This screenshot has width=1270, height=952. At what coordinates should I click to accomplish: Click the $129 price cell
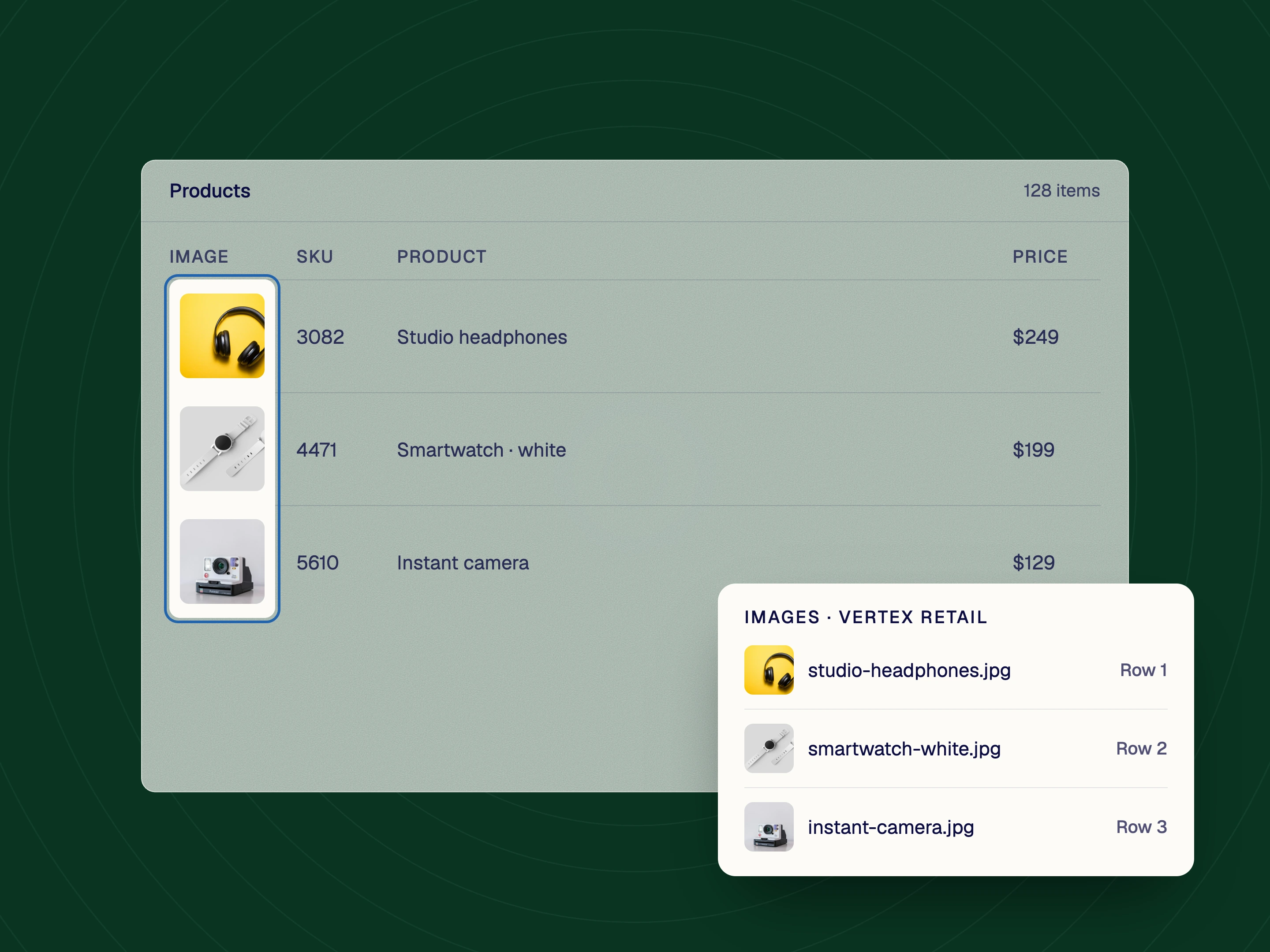pyautogui.click(x=1034, y=562)
